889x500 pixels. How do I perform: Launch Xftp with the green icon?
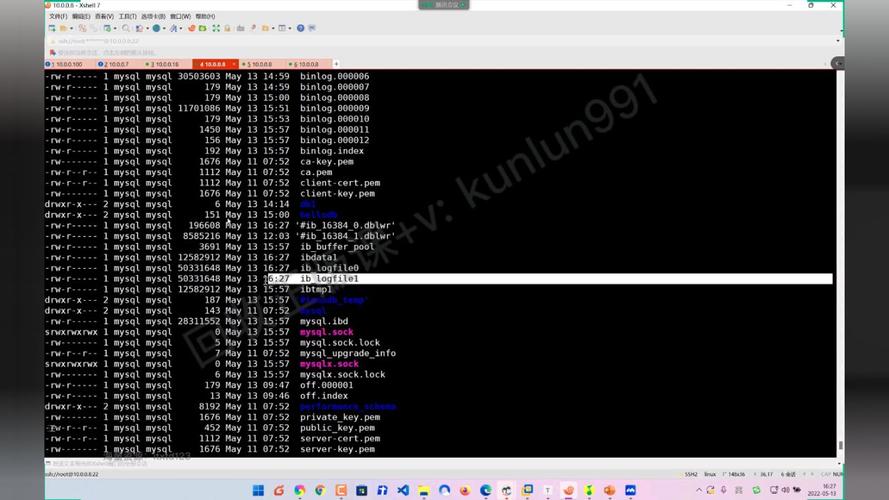[202, 28]
